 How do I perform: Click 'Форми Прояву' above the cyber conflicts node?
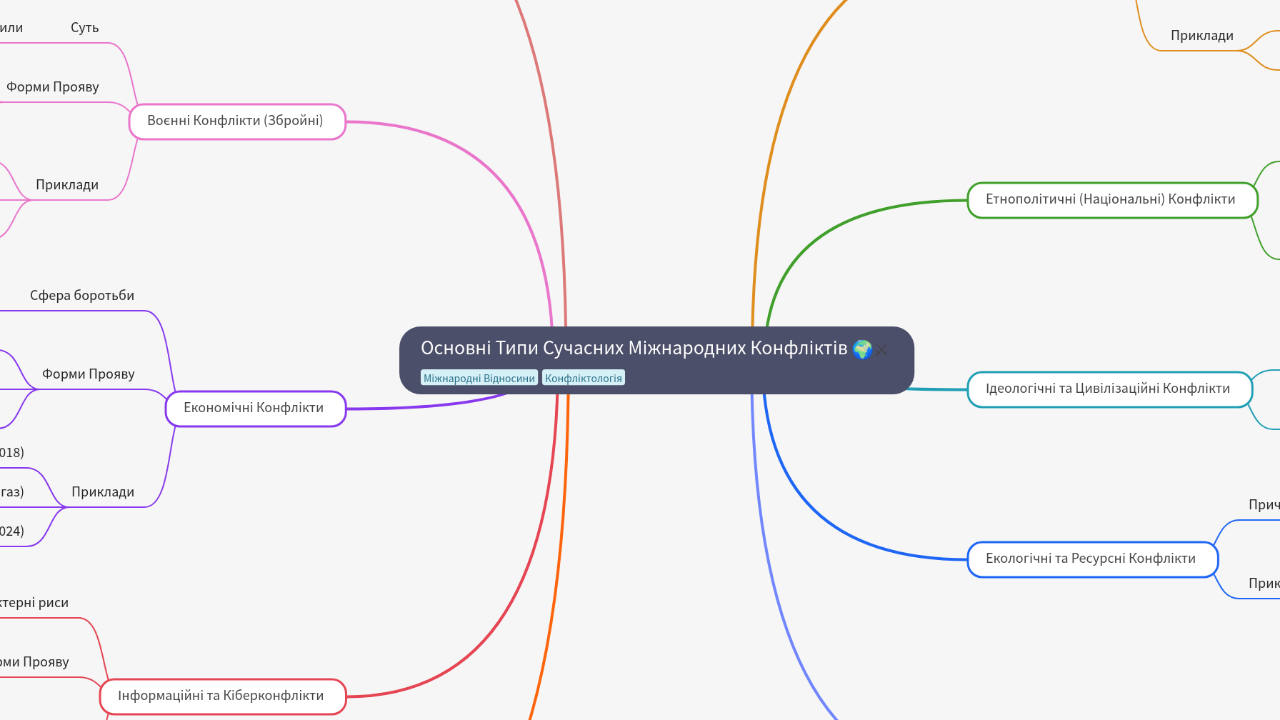point(35,661)
